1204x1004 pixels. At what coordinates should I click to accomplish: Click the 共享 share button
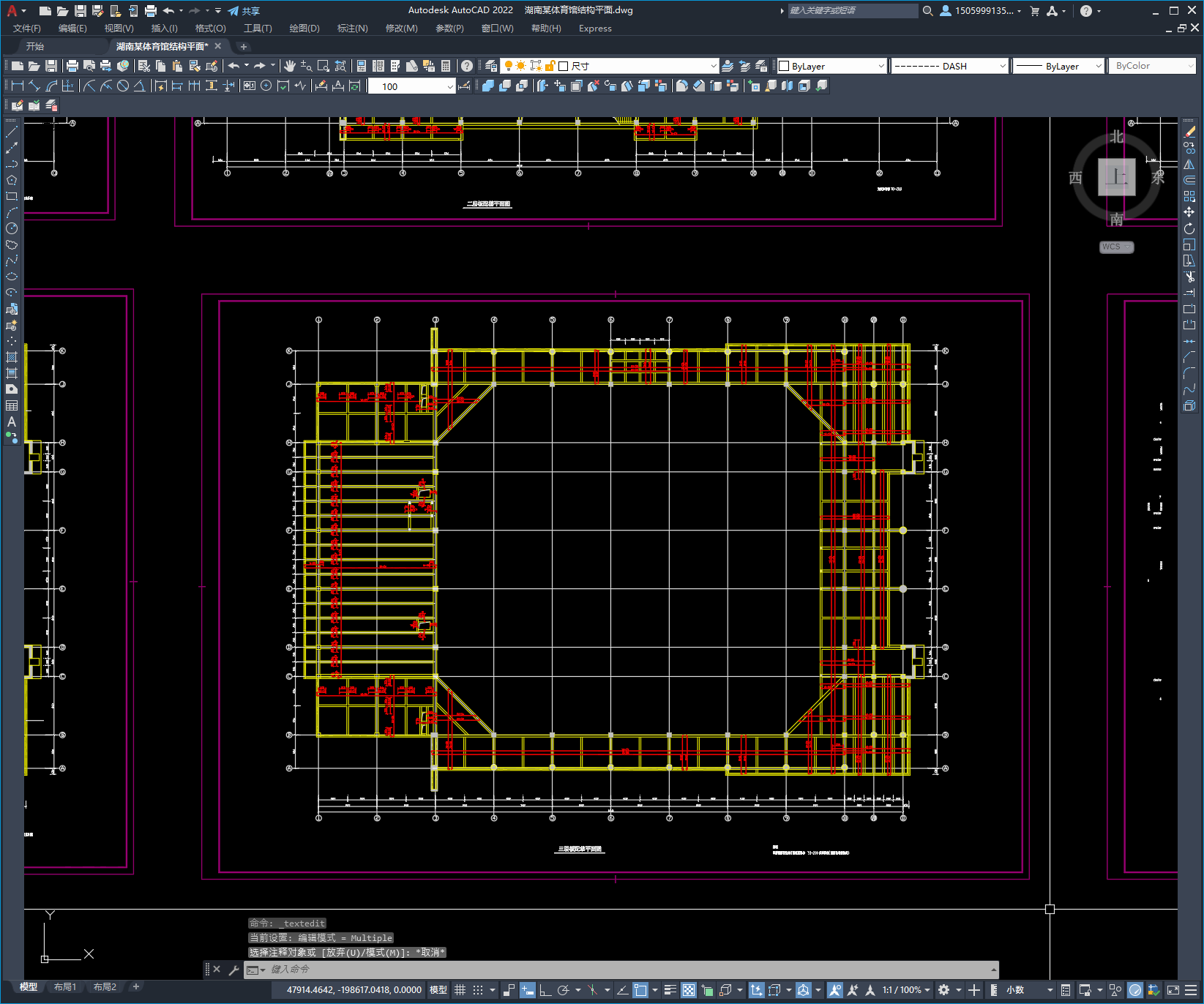(x=244, y=11)
